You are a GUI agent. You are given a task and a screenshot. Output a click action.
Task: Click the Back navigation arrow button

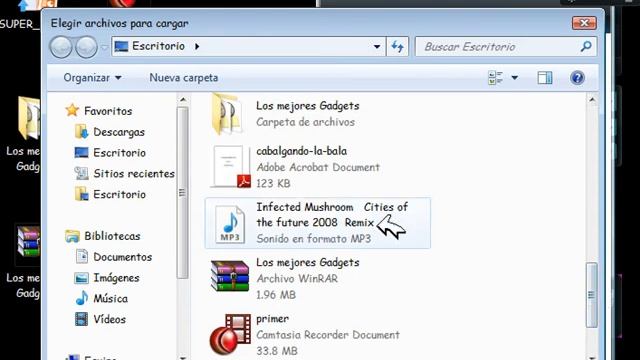coord(61,47)
